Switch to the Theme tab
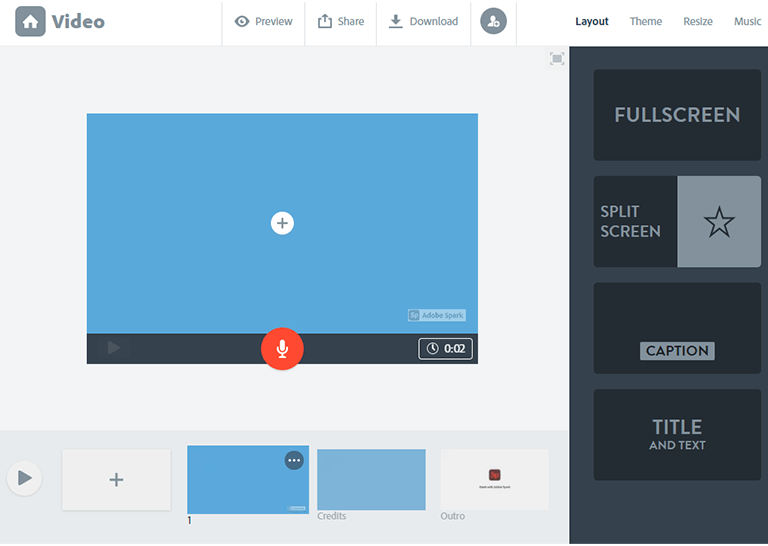 pos(646,22)
